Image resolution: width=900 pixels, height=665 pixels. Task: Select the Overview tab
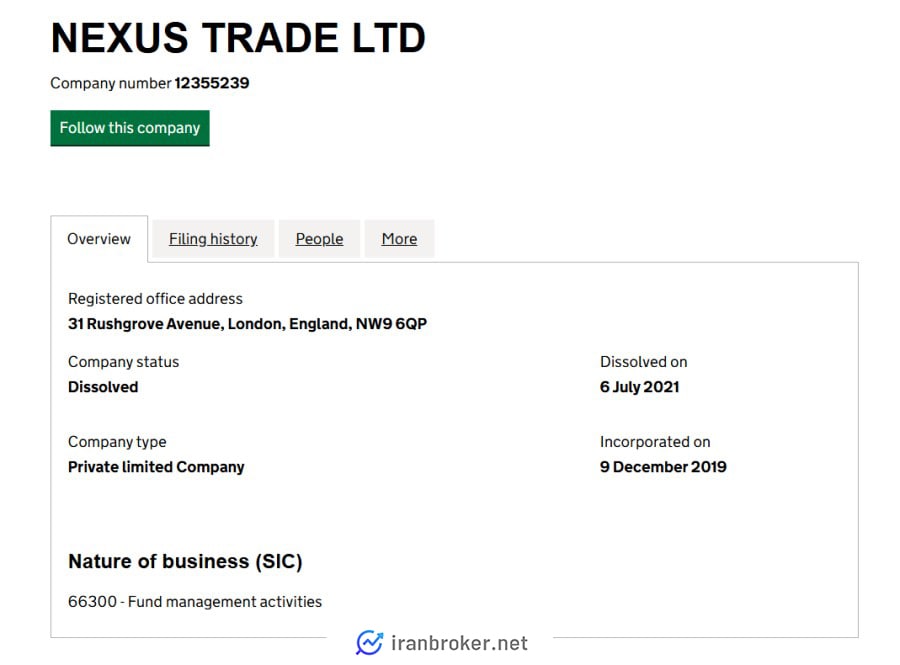pos(99,239)
